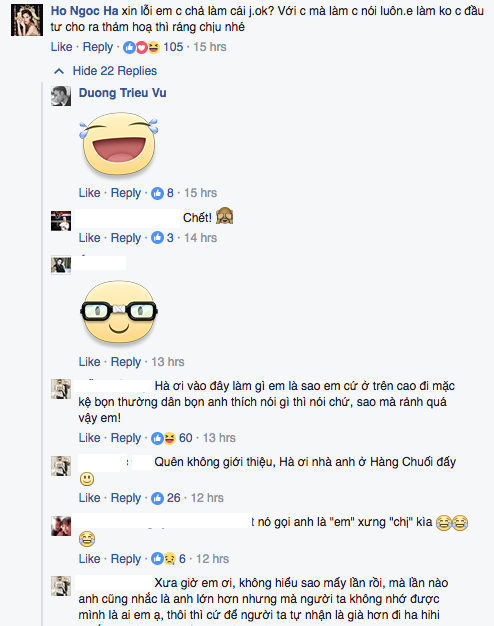Open reactions icons on Ho Ngoc Ha comment
Image resolution: width=494 pixels, height=626 pixels.
(141, 47)
